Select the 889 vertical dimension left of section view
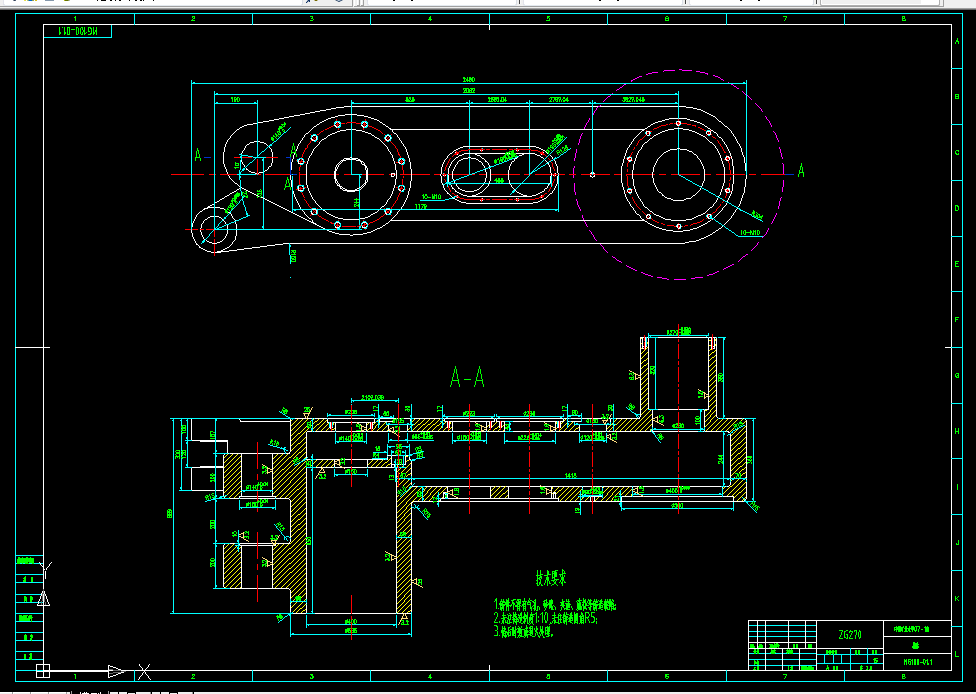 [170, 514]
